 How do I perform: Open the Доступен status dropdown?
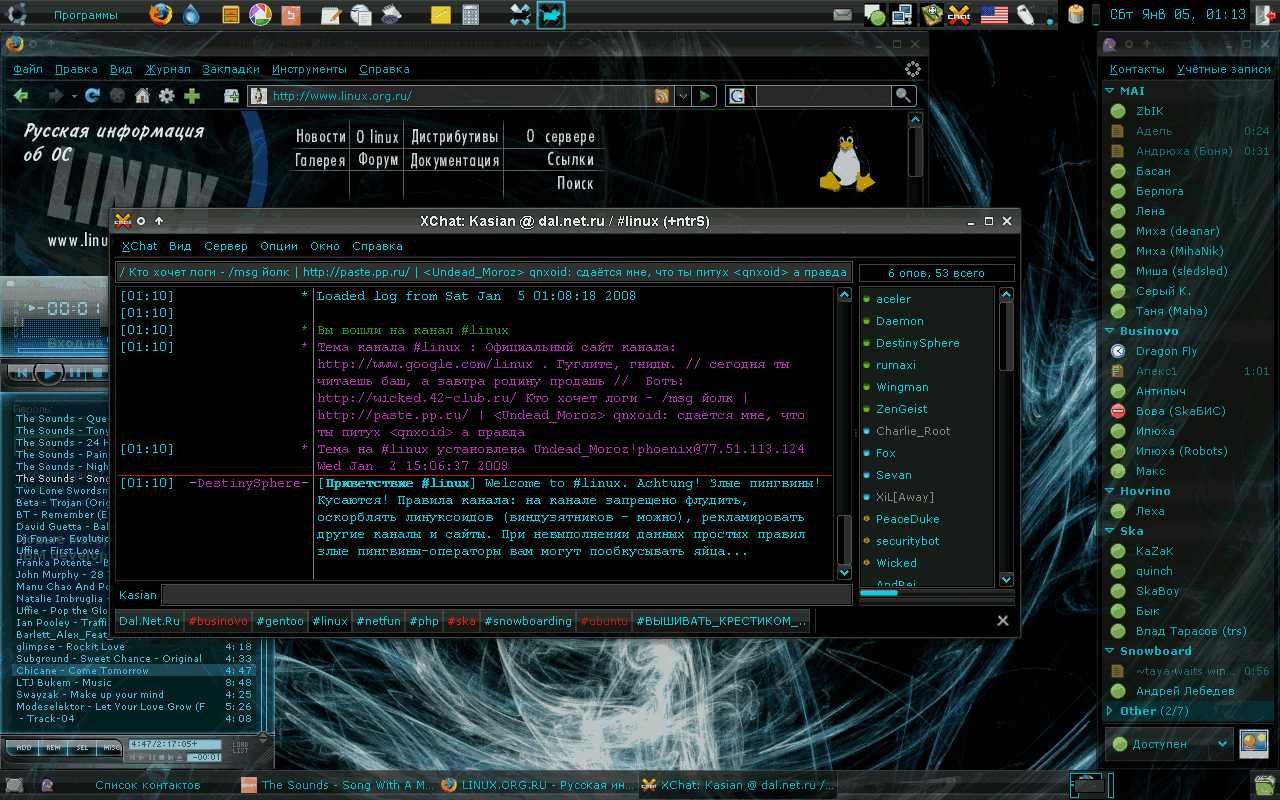click(1168, 744)
